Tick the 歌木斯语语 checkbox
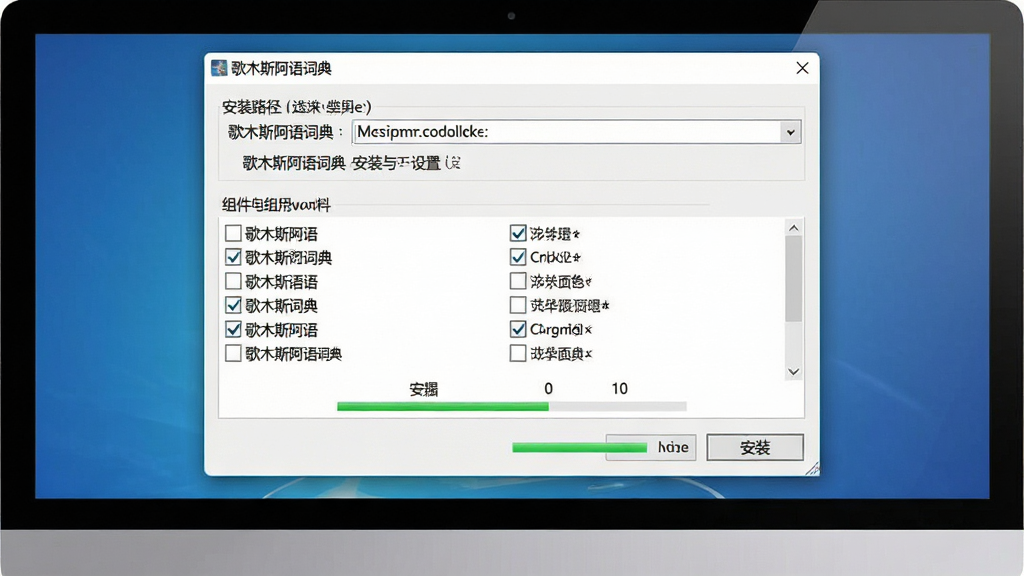The width and height of the screenshot is (1024, 576). (x=233, y=281)
